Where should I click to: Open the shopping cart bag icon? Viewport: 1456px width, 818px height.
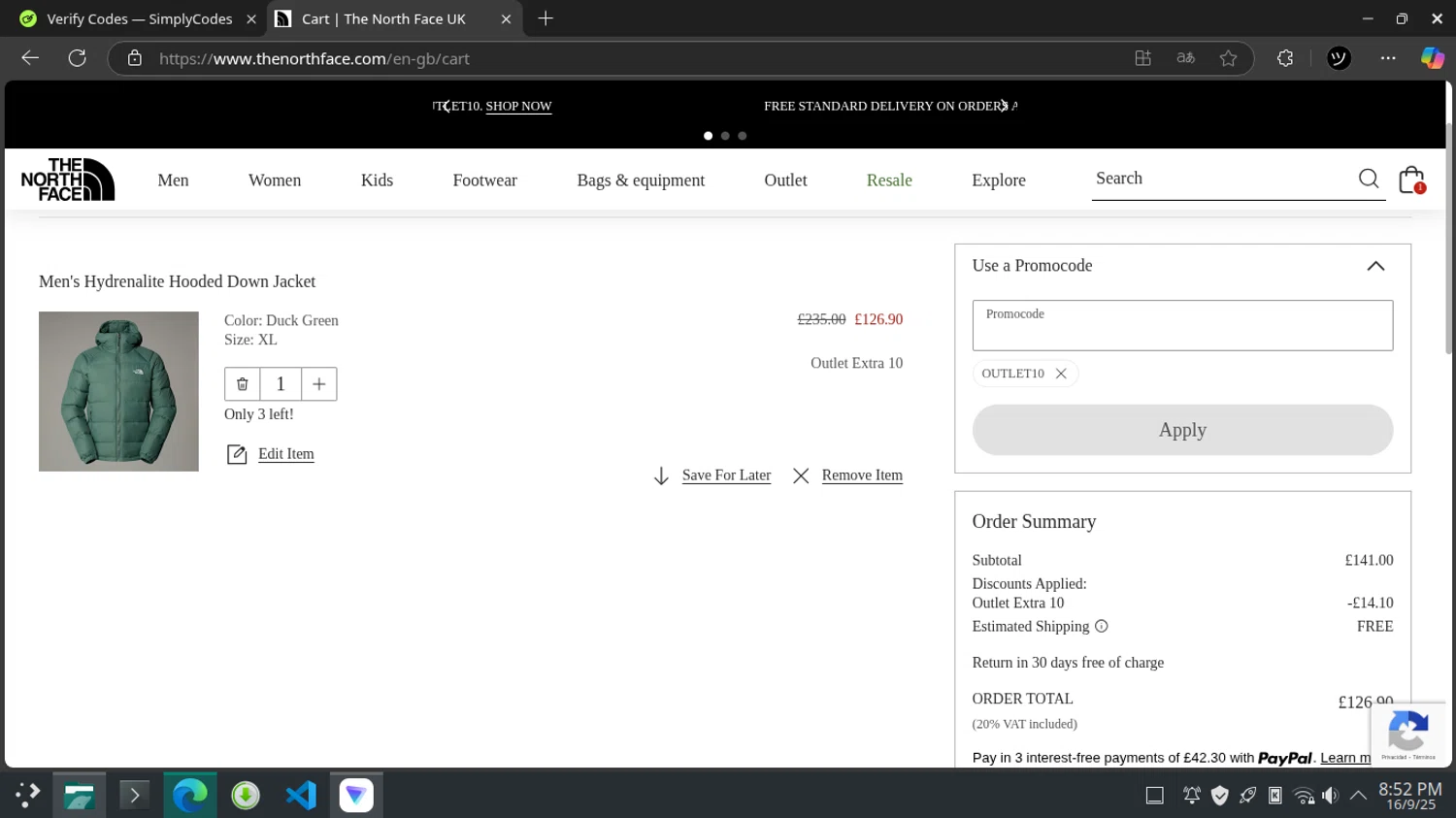(1411, 180)
